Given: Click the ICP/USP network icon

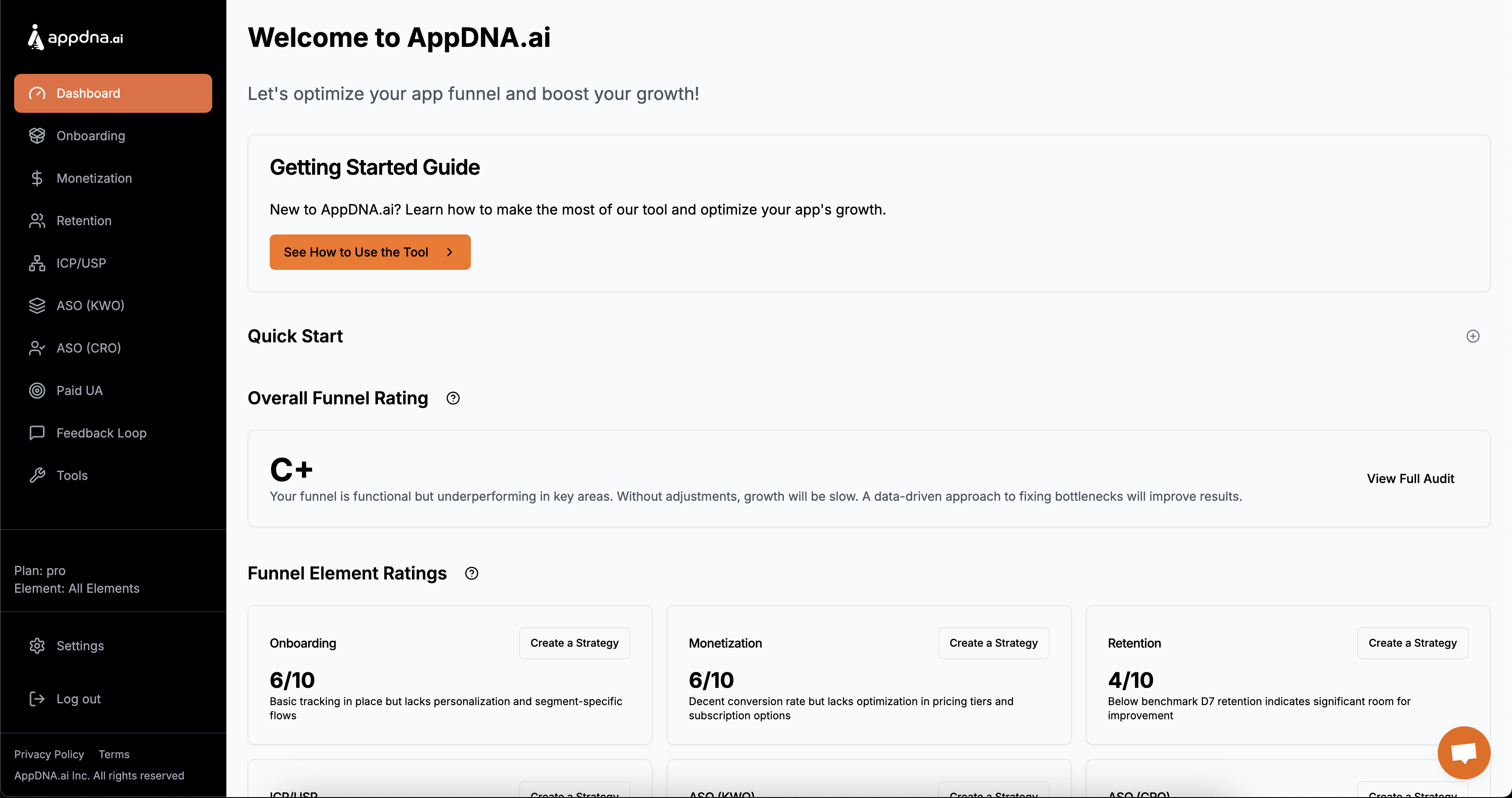Looking at the screenshot, I should 37,263.
